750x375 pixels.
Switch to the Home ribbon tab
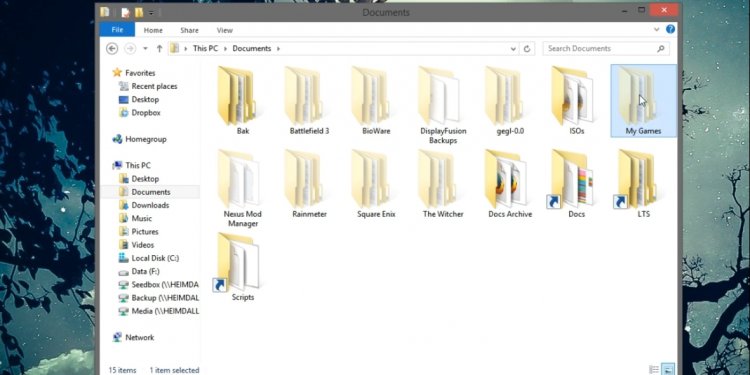[153, 30]
